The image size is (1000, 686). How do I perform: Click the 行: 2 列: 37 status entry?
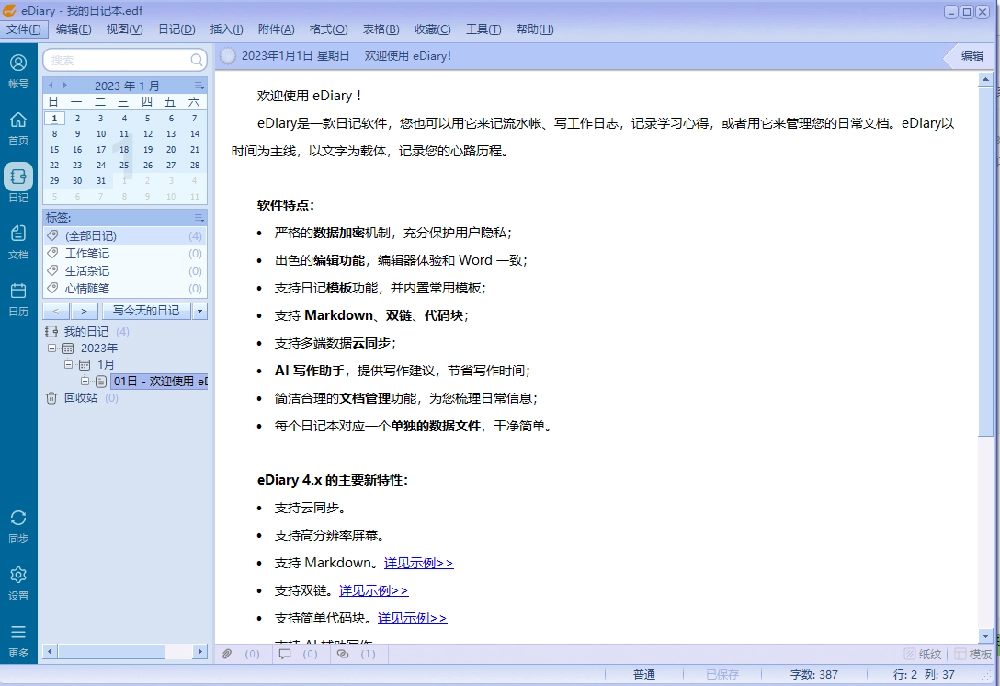coord(923,675)
